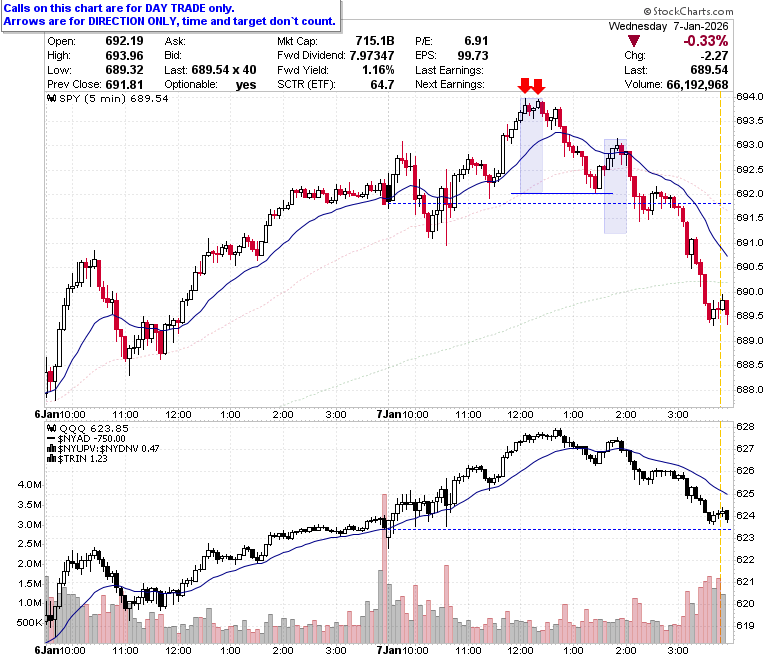The image size is (780, 659).
Task: Click the first red down arrow
Action: (x=524, y=86)
